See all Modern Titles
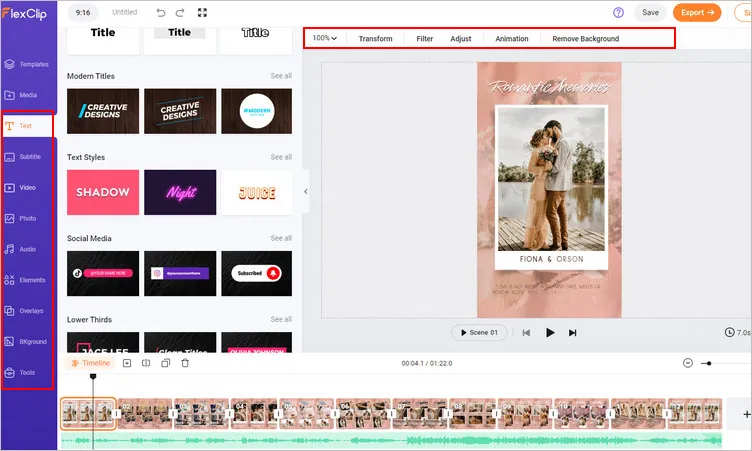Viewport: 752px width, 451px height. click(281, 76)
